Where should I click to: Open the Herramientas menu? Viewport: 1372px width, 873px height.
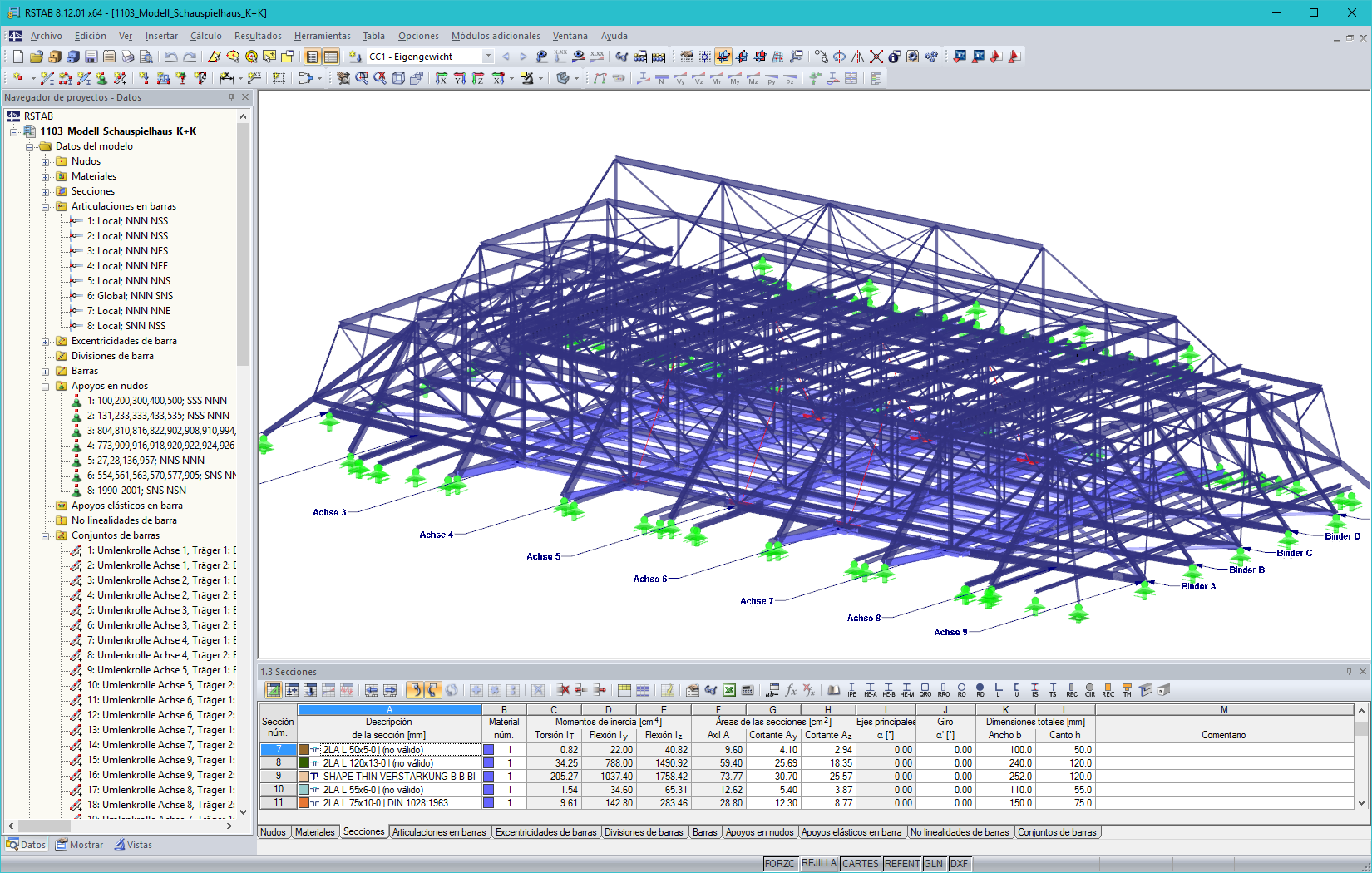(322, 36)
